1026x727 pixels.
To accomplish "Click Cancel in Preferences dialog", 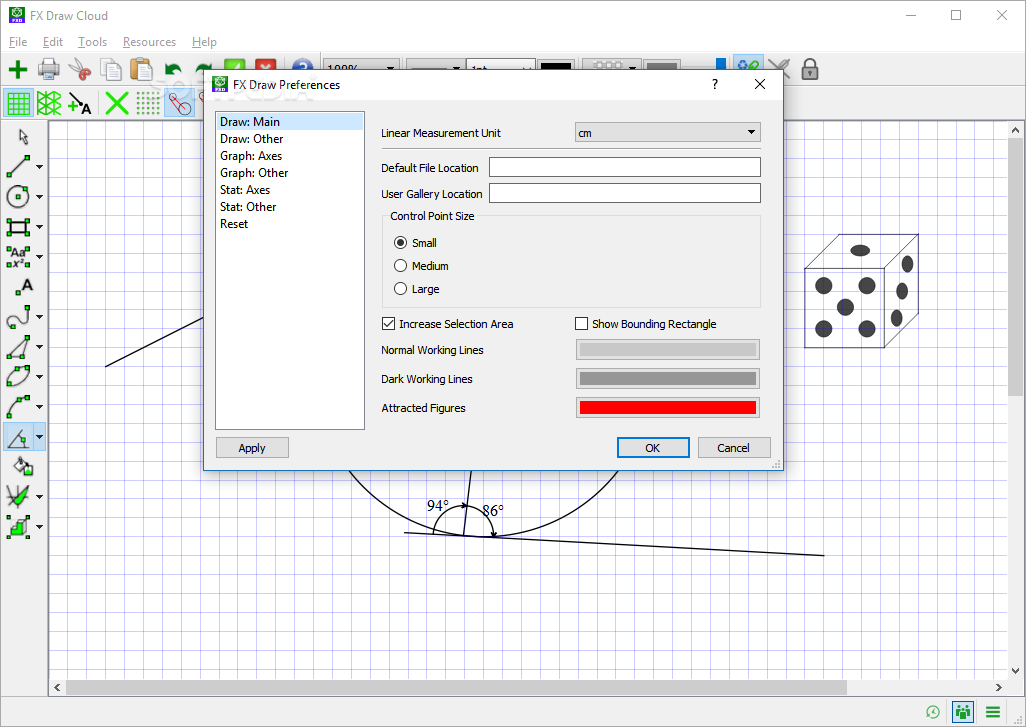I will (734, 448).
